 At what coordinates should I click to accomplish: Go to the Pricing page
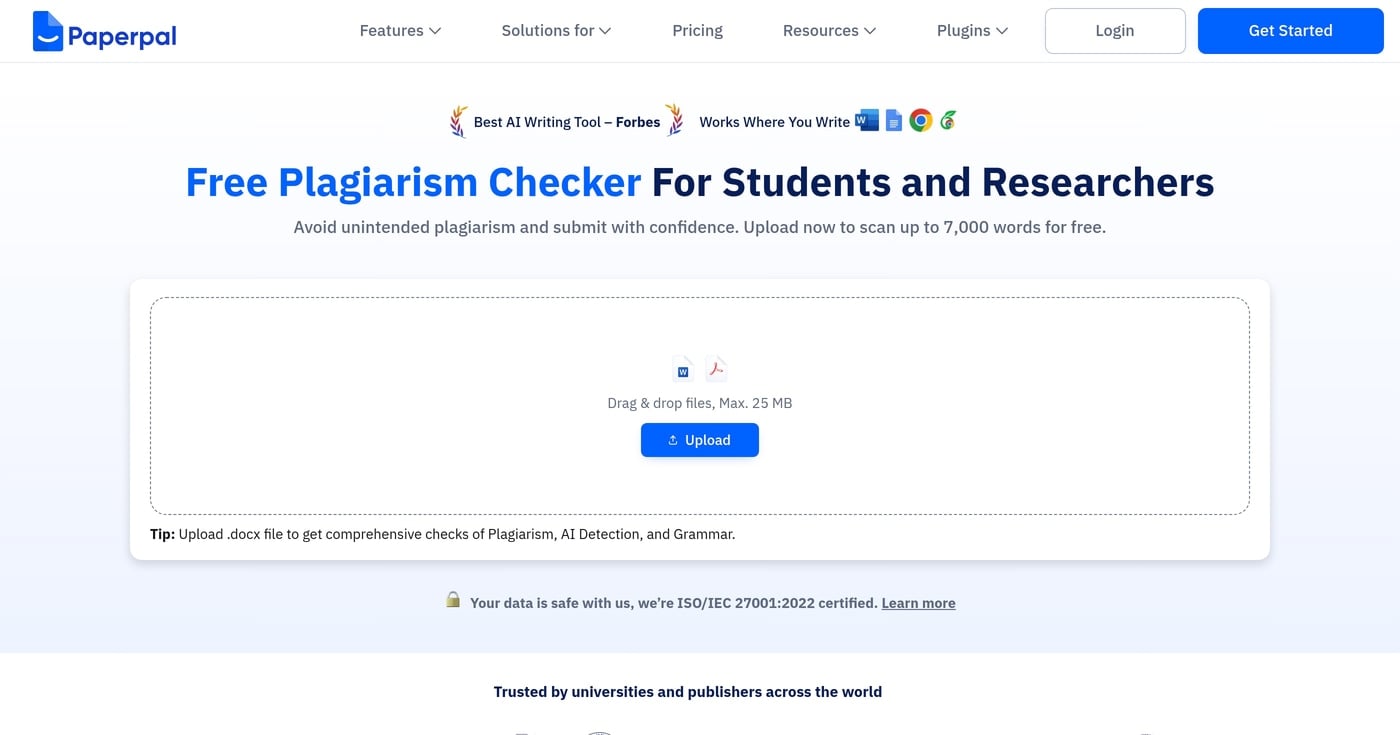(x=697, y=31)
